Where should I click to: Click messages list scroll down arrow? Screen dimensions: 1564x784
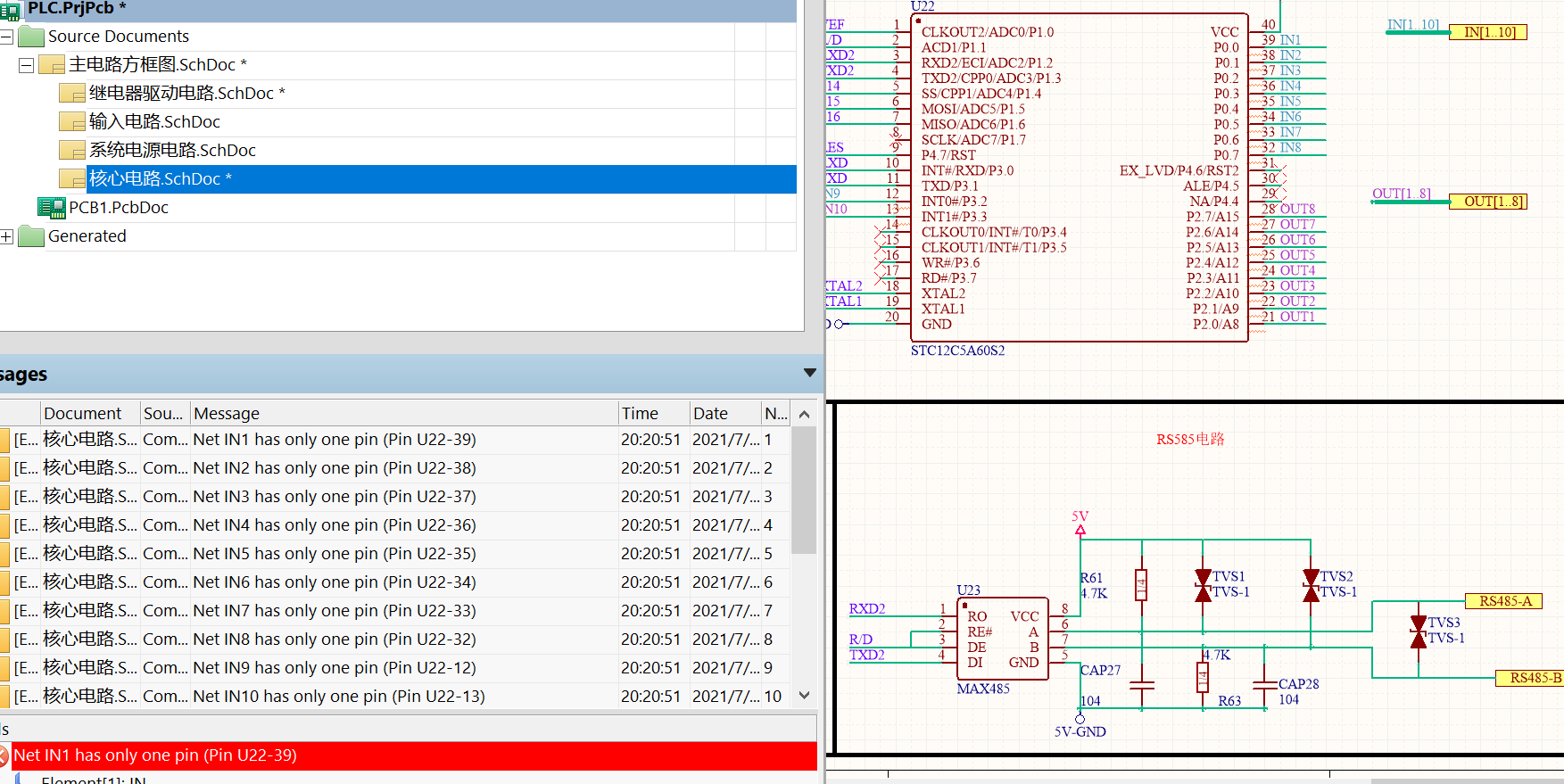804,696
